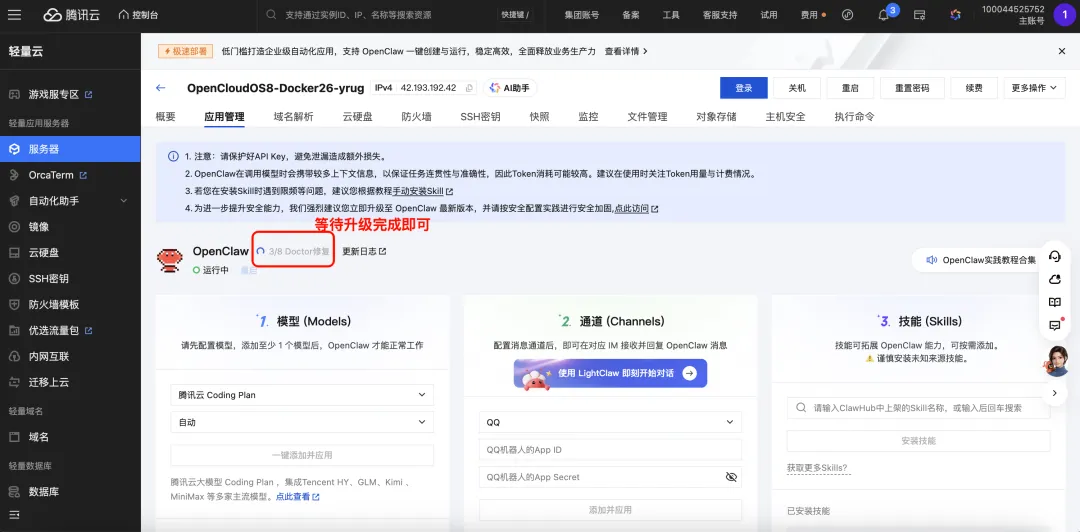1080x532 pixels.
Task: Switch to the 执行命令 tab
Action: (855, 117)
